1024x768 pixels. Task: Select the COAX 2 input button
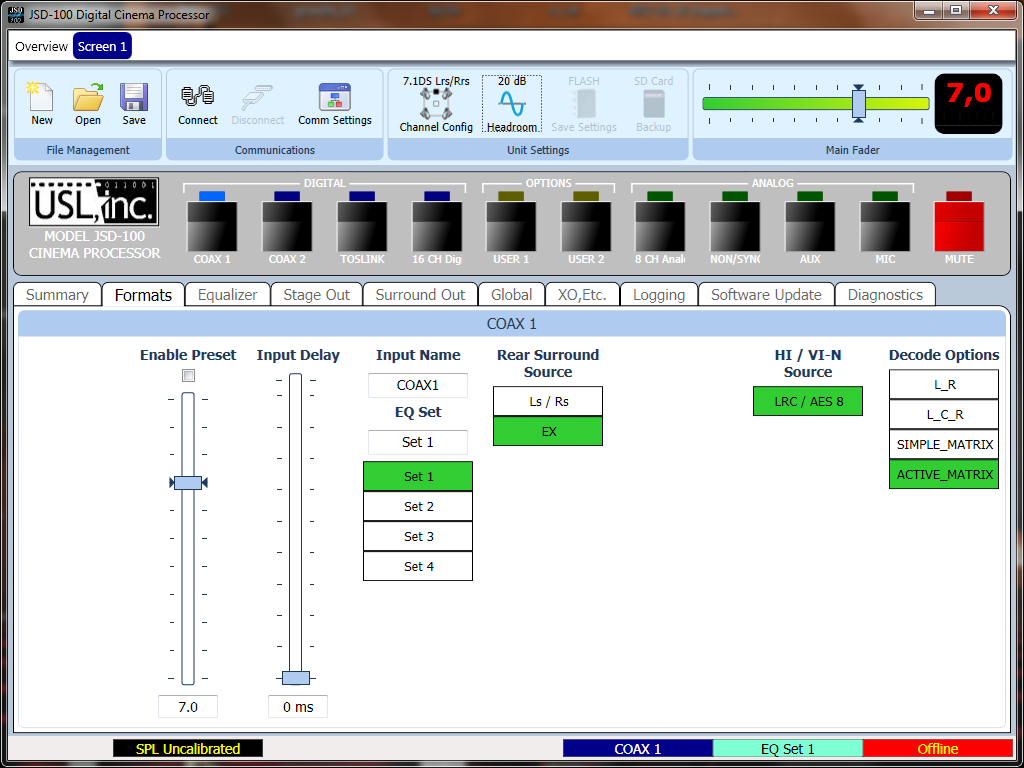[287, 228]
